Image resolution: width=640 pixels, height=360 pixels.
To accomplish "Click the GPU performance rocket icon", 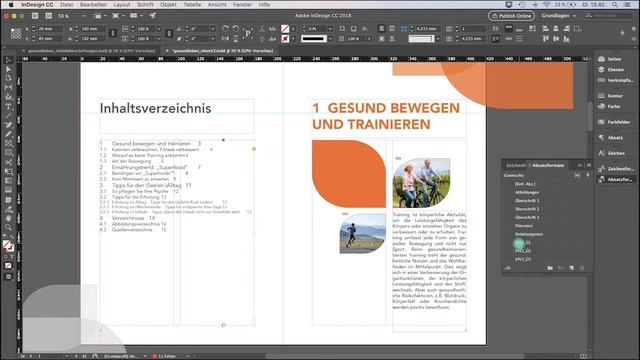I will (152, 16).
